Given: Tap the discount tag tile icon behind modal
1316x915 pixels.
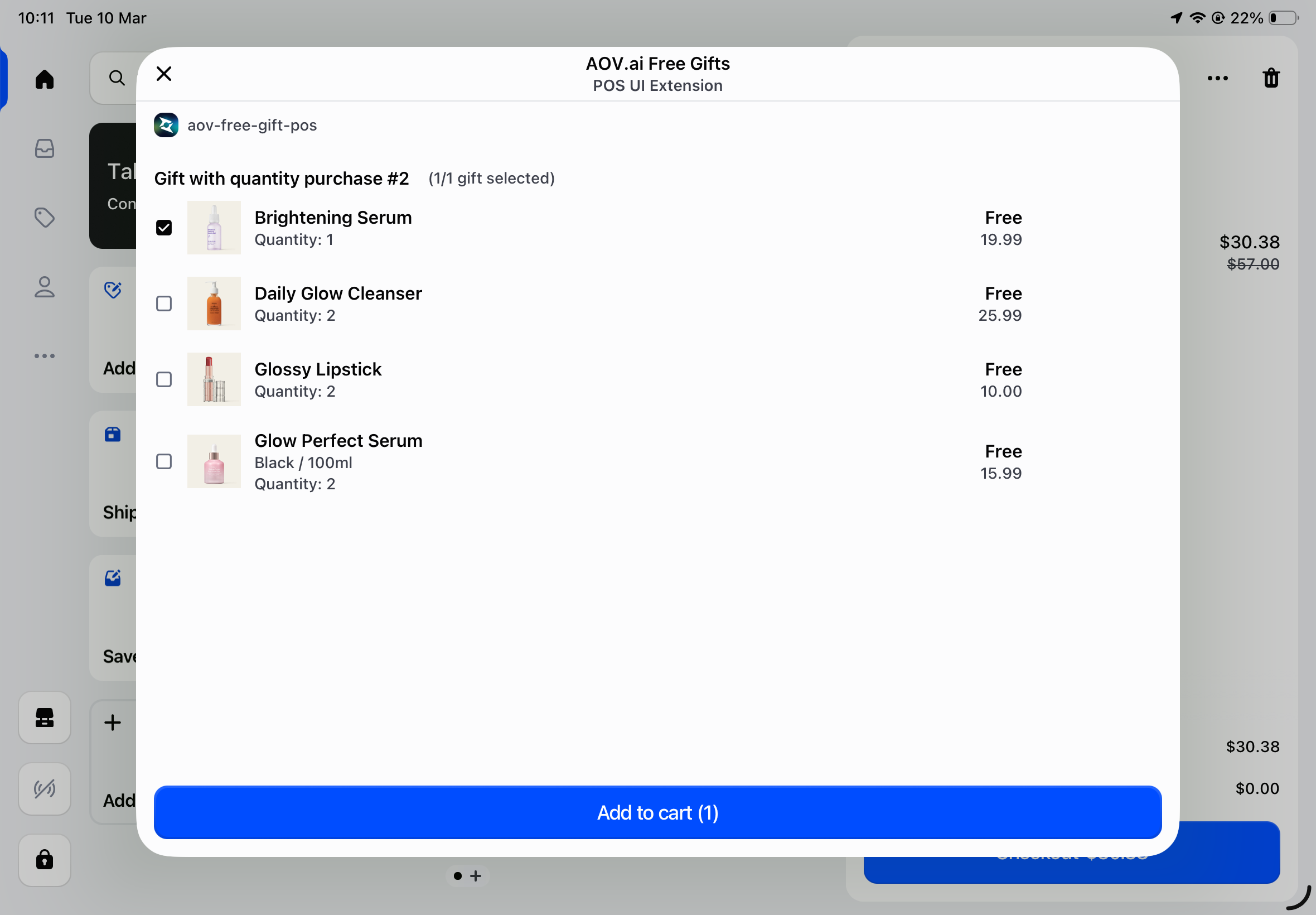Looking at the screenshot, I should tap(113, 290).
